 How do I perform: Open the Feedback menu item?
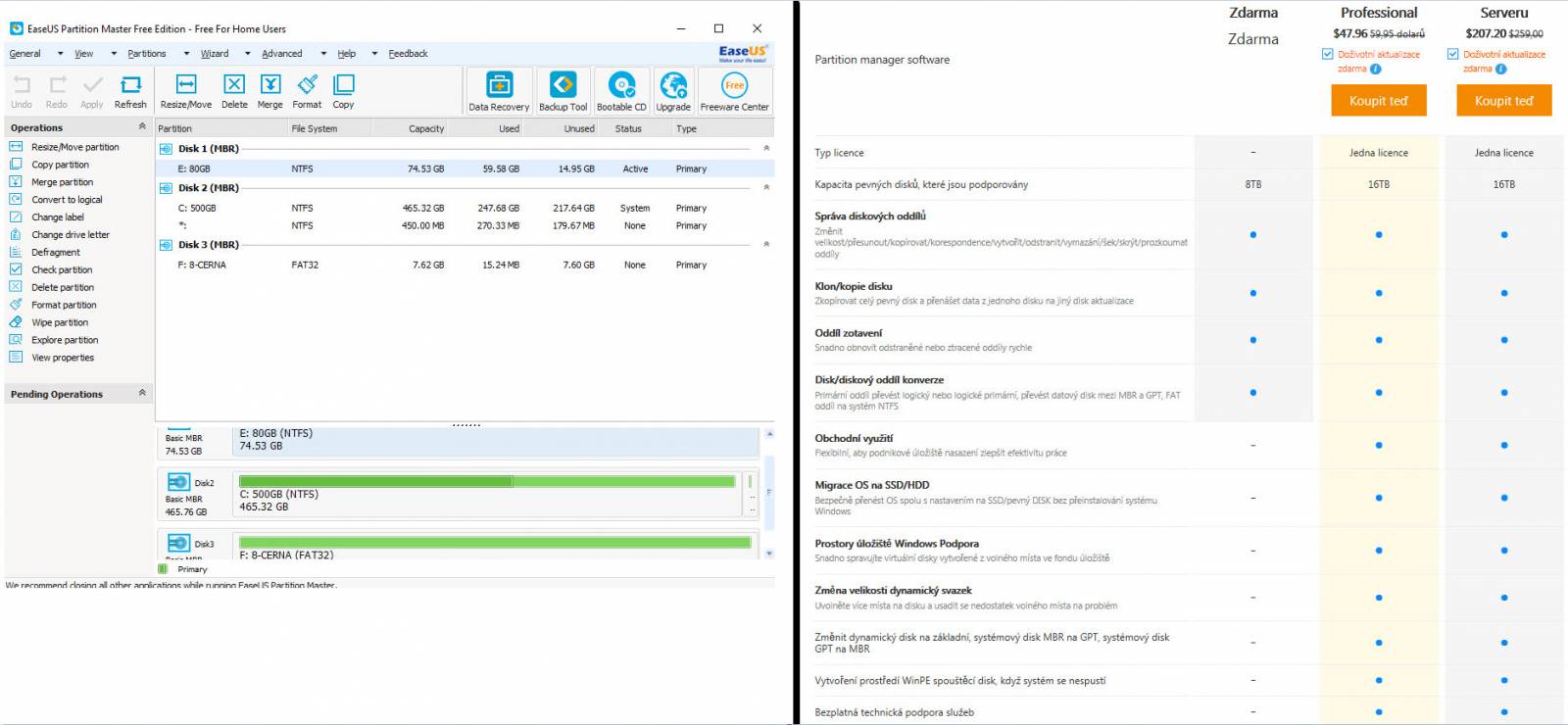(408, 54)
